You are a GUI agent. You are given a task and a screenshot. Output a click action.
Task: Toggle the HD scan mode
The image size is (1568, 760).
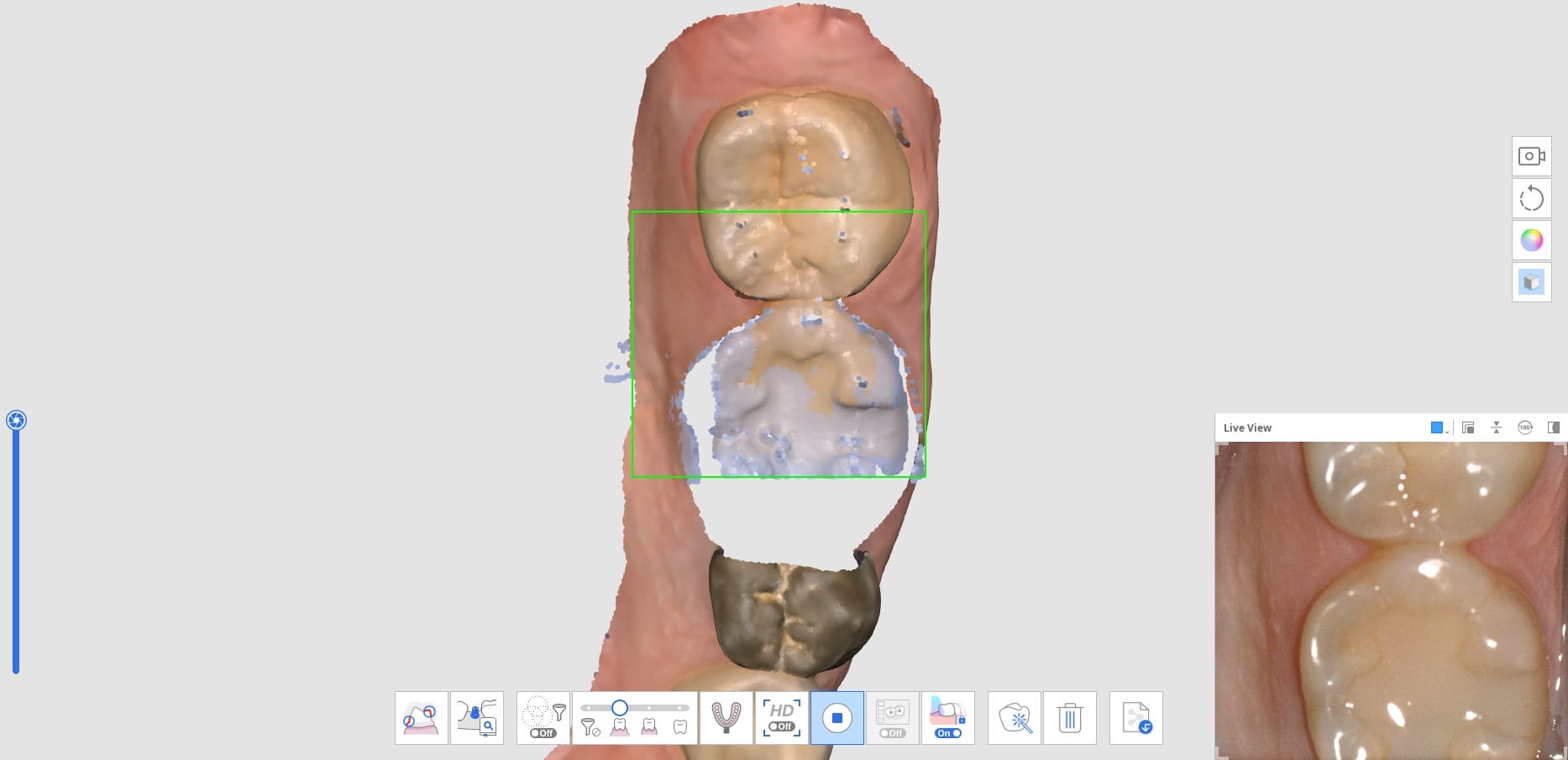pyautogui.click(x=781, y=718)
